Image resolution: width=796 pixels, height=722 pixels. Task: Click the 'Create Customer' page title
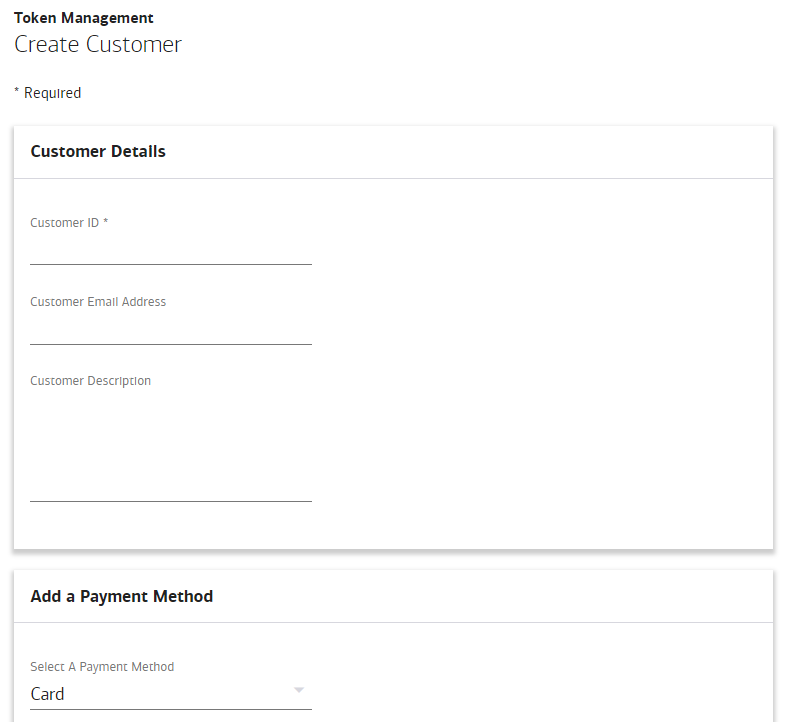[98, 45]
